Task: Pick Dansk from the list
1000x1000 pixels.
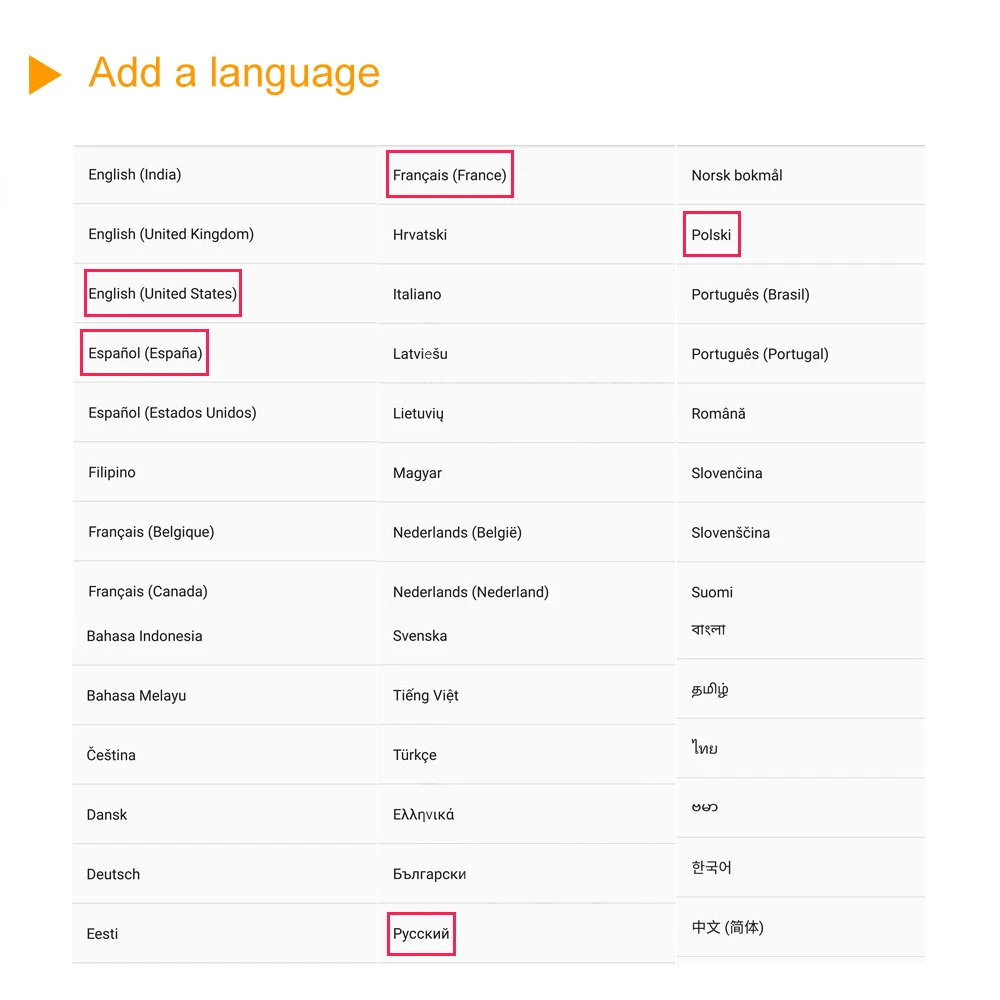Action: [x=107, y=814]
